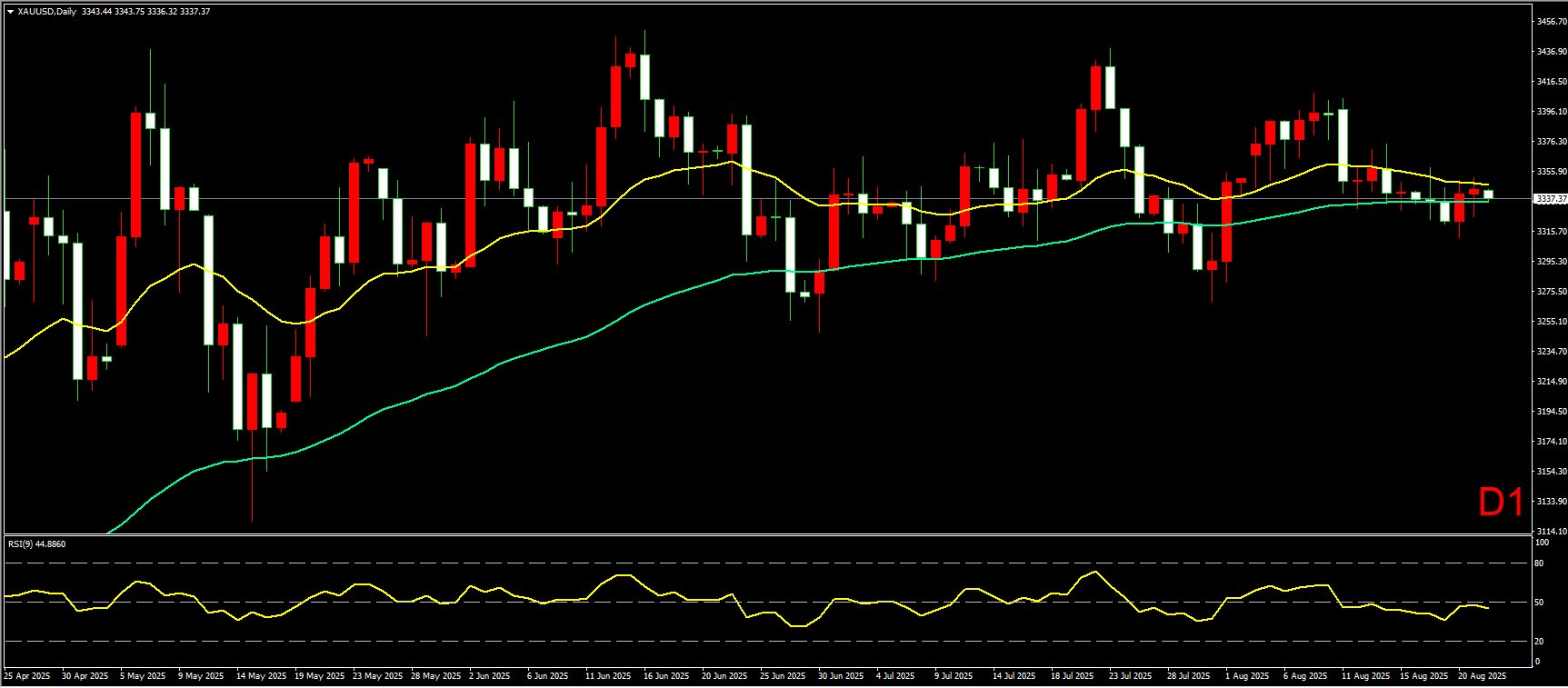This screenshot has height=688, width=1568.
Task: Click the OHLC values 3343.44 in header
Action: click(95, 12)
